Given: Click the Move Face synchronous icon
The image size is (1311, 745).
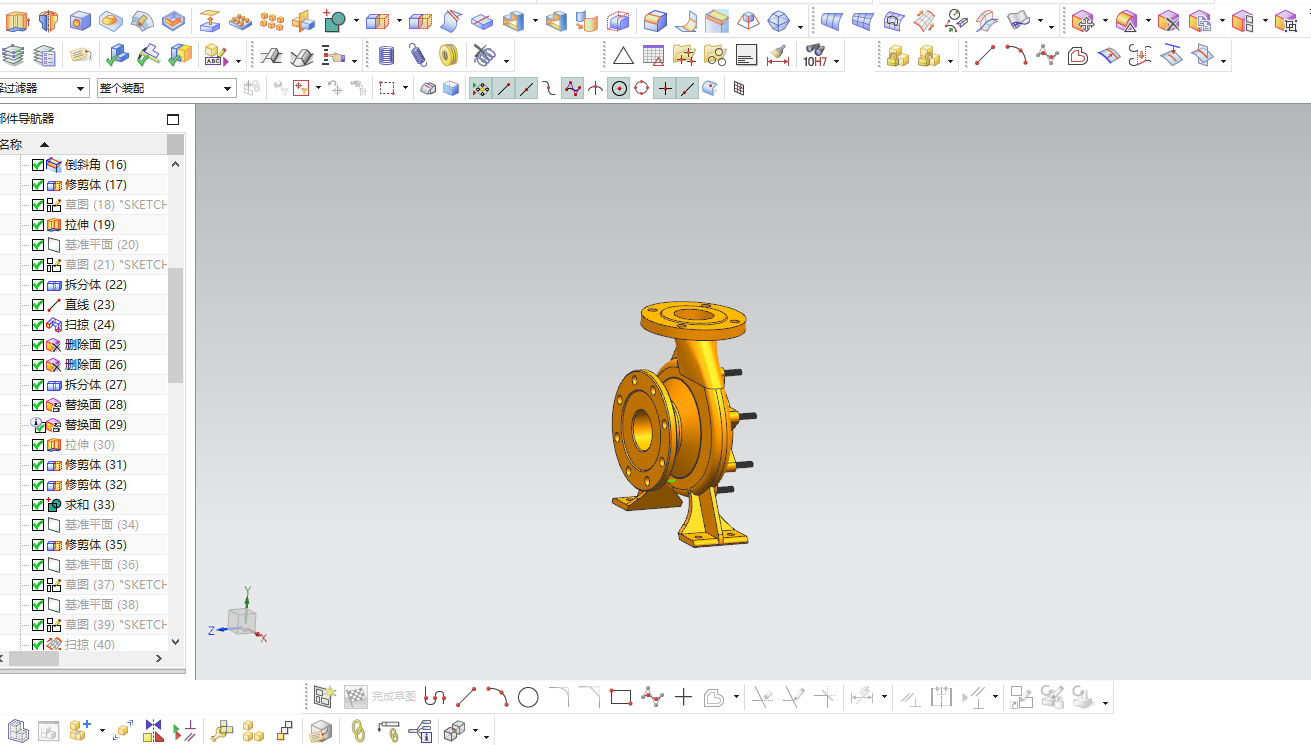Looking at the screenshot, I should point(1083,20).
